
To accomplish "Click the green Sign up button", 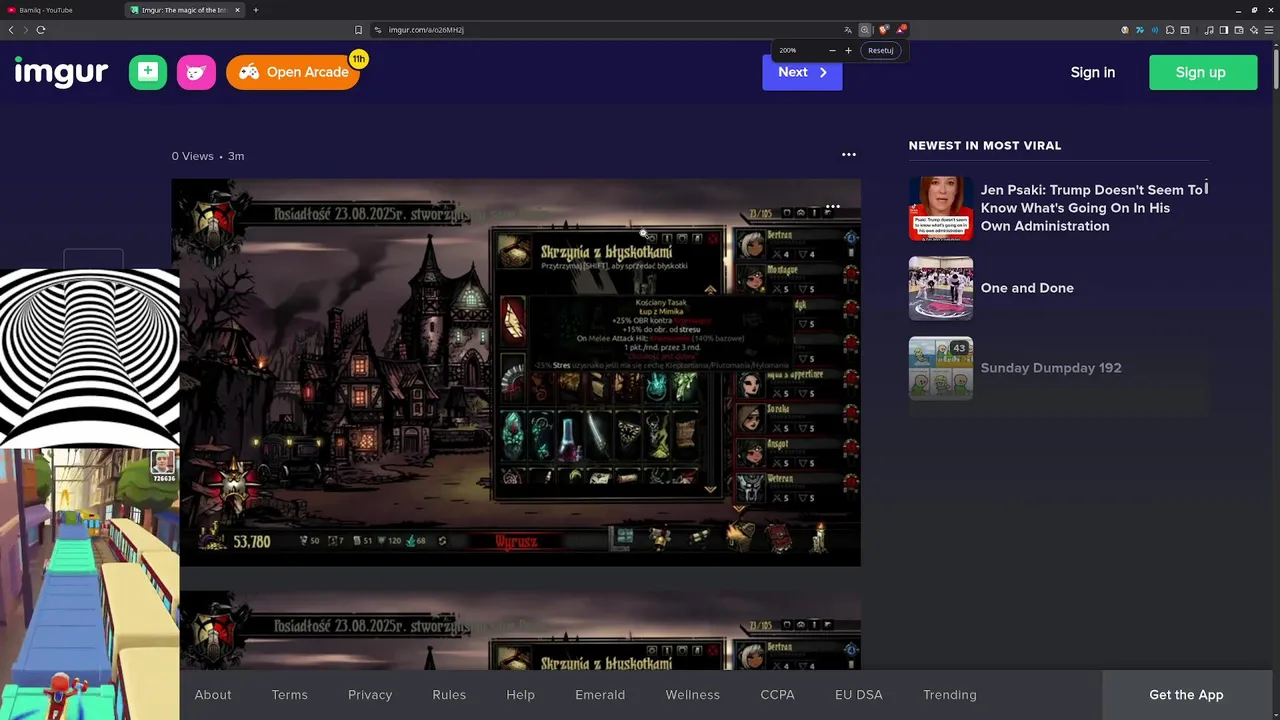I will (x=1203, y=72).
